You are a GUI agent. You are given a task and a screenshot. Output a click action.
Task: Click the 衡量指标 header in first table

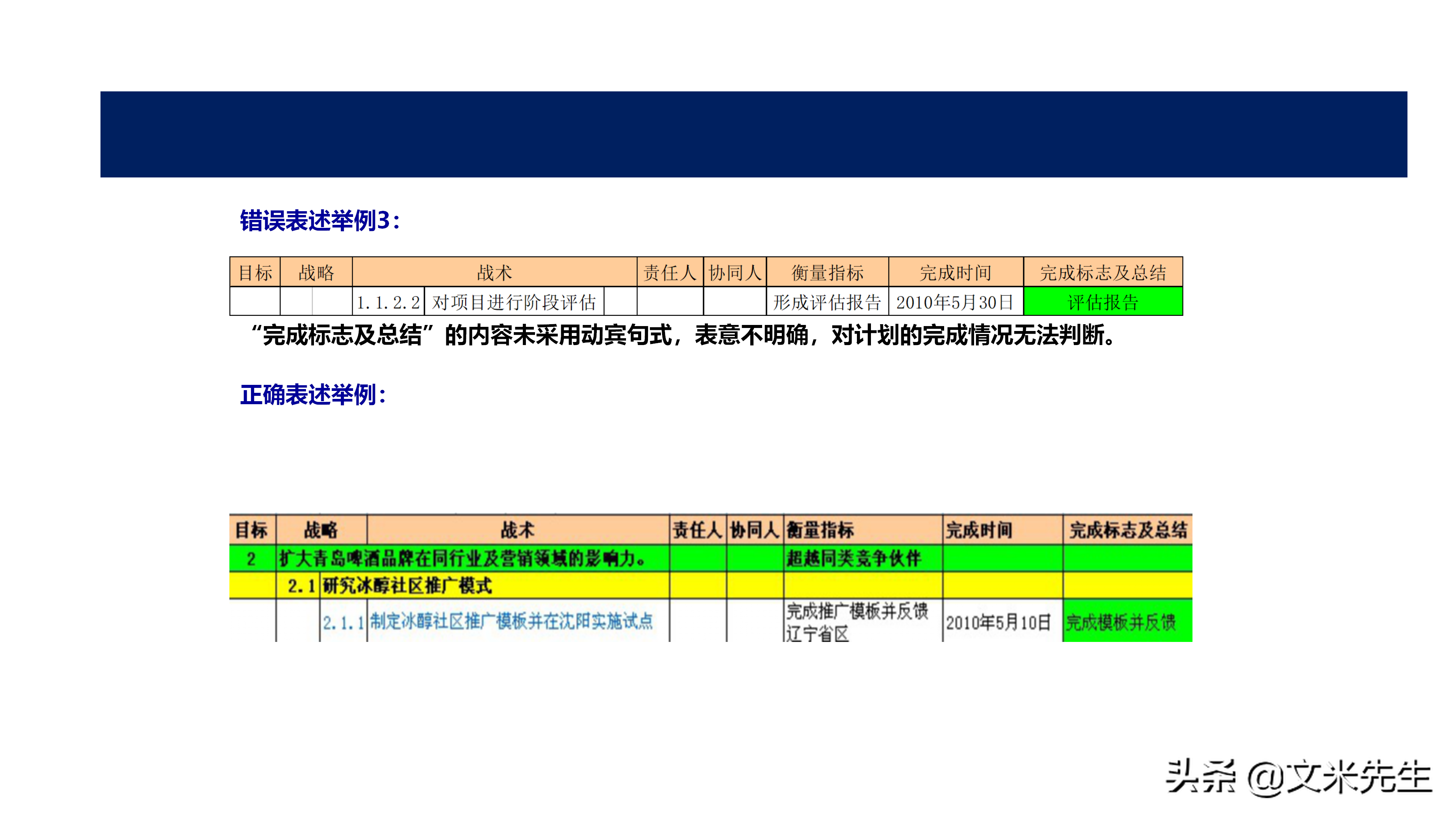pyautogui.click(x=827, y=273)
